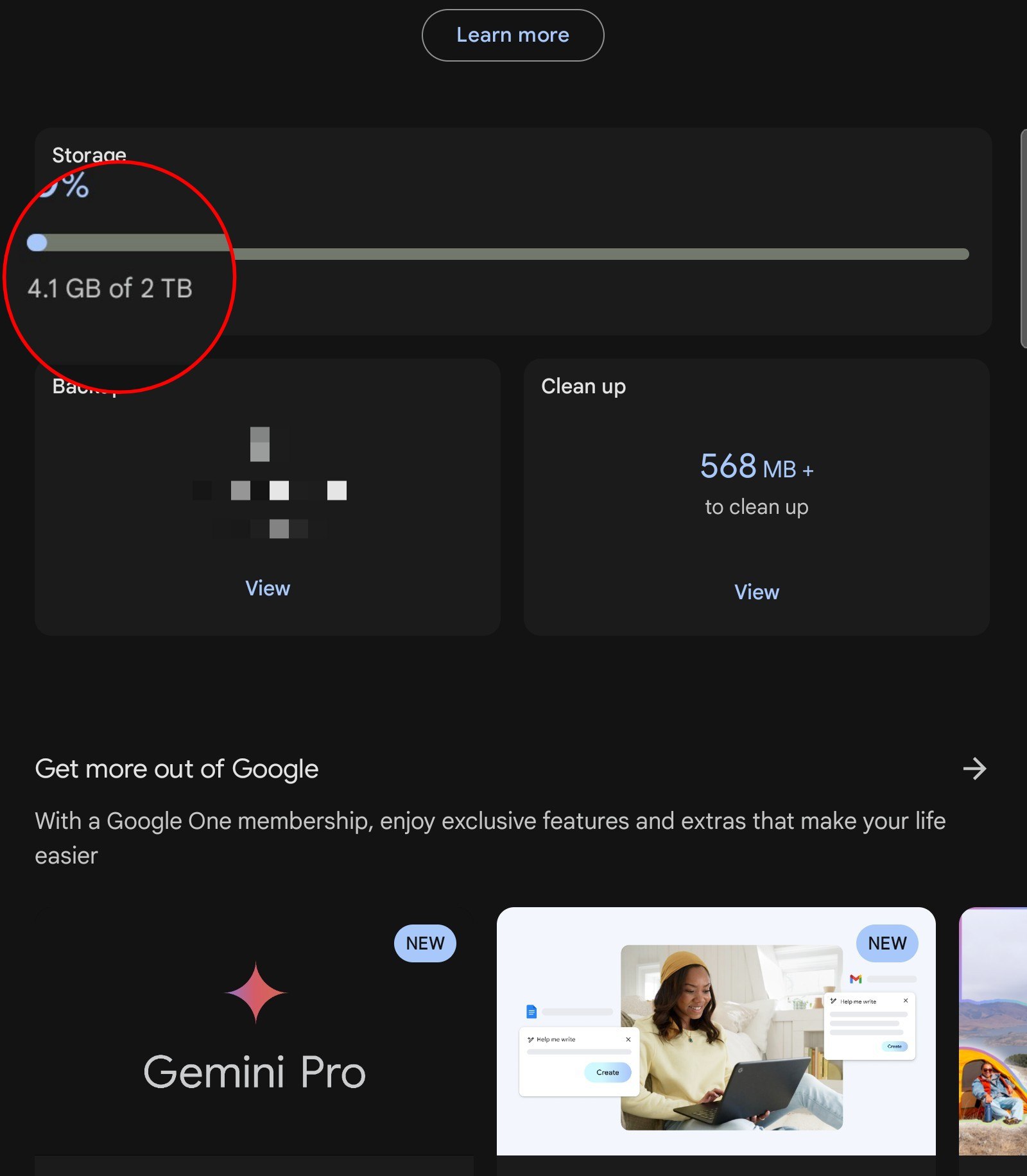Click the Clean up card heading
1027x1176 pixels.
(583, 386)
